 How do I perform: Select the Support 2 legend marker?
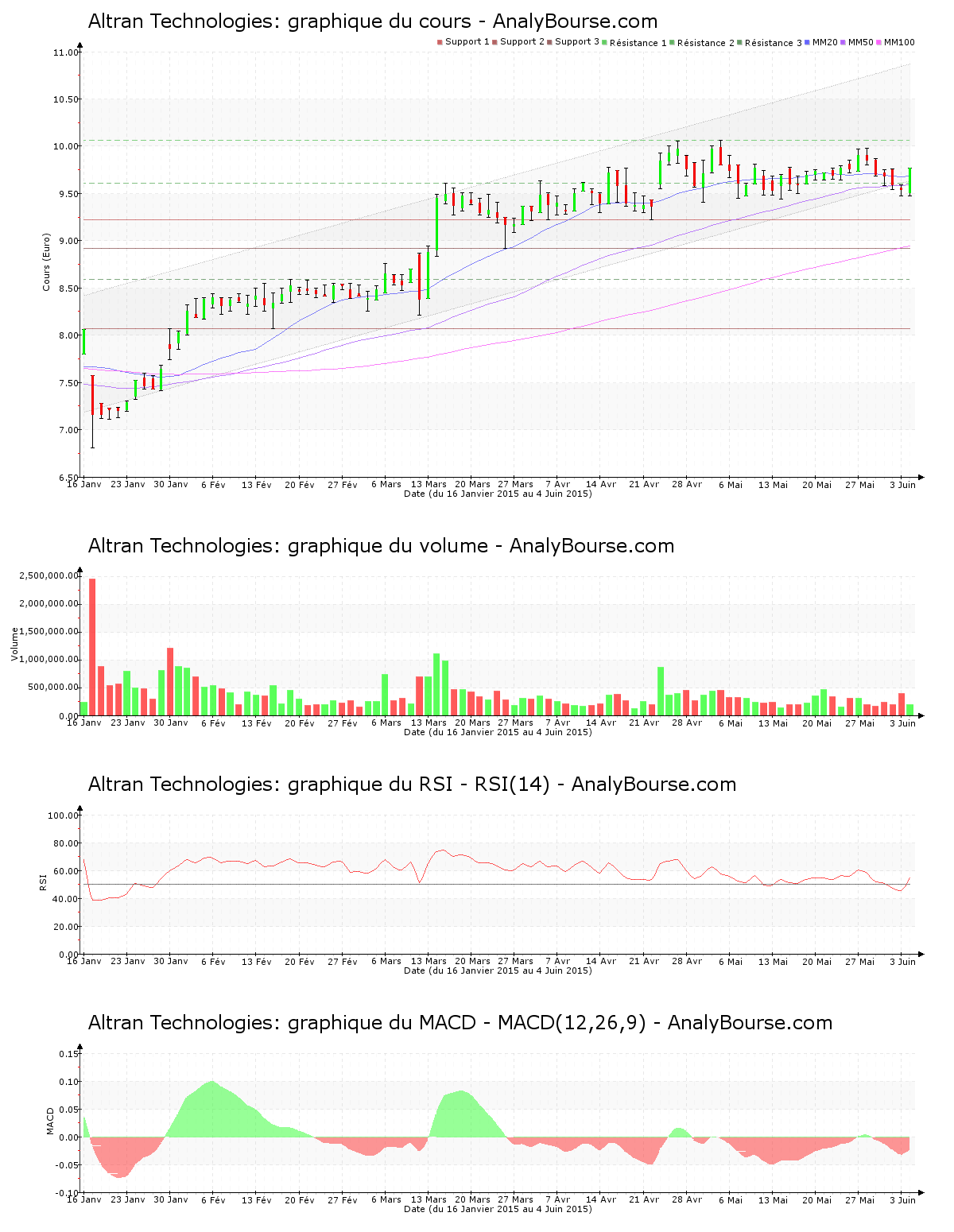coord(494,42)
